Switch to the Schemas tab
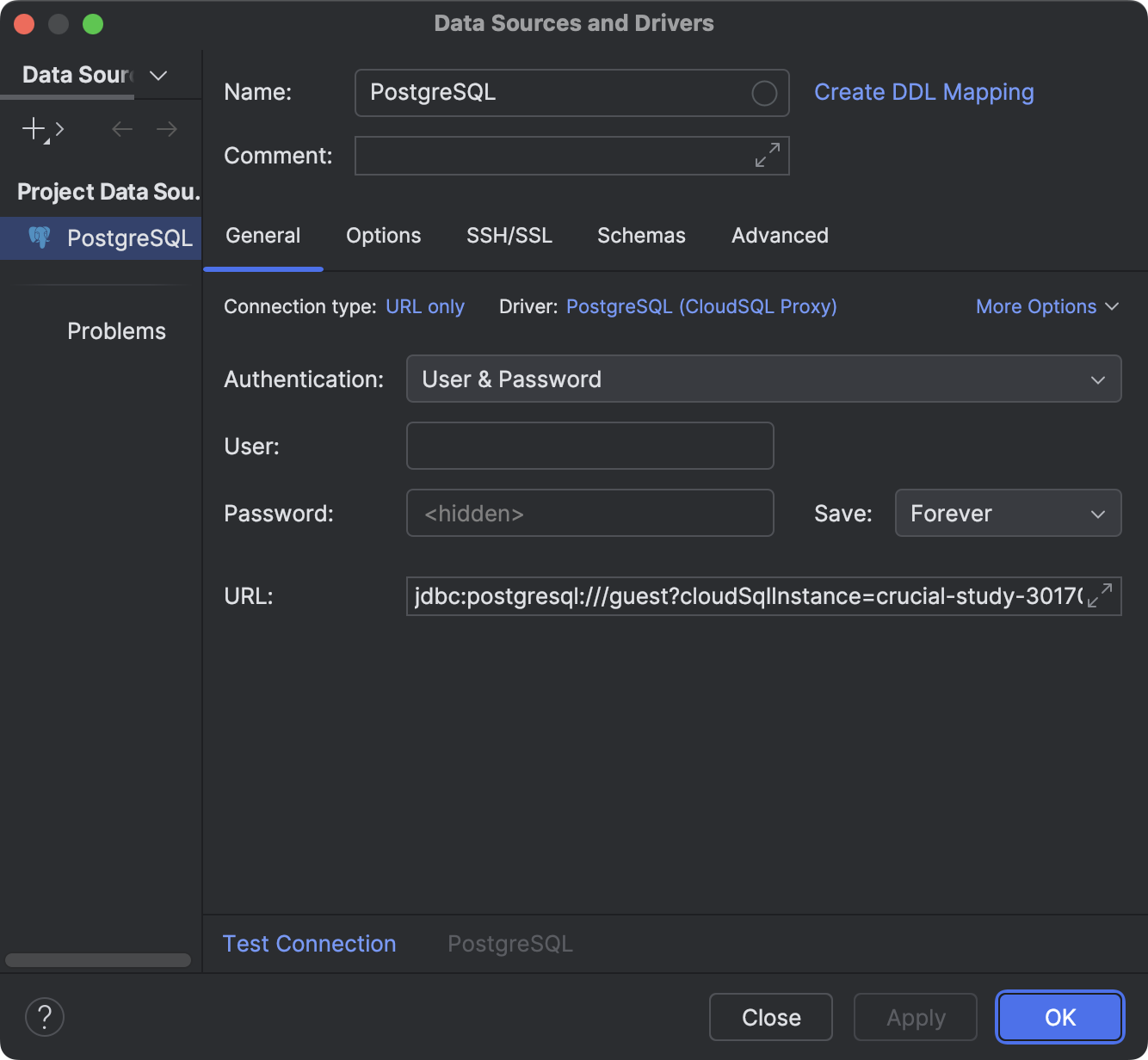Viewport: 1148px width, 1060px height. tap(640, 236)
